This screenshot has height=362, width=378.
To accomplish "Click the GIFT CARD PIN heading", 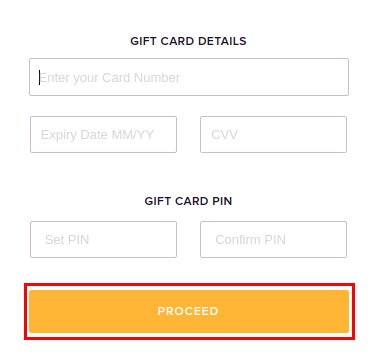I will (188, 201).
